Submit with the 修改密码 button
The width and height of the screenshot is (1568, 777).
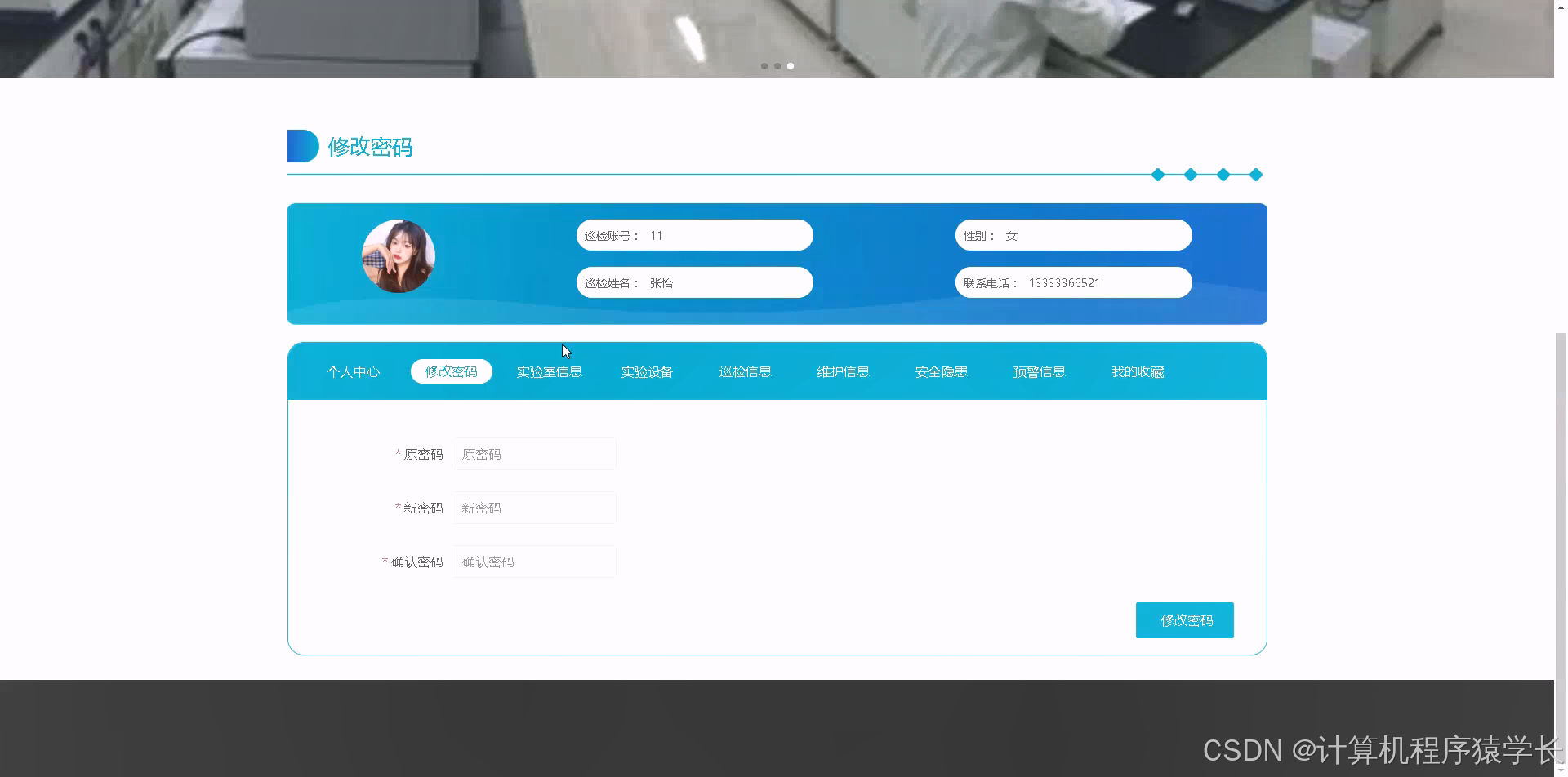(1185, 620)
